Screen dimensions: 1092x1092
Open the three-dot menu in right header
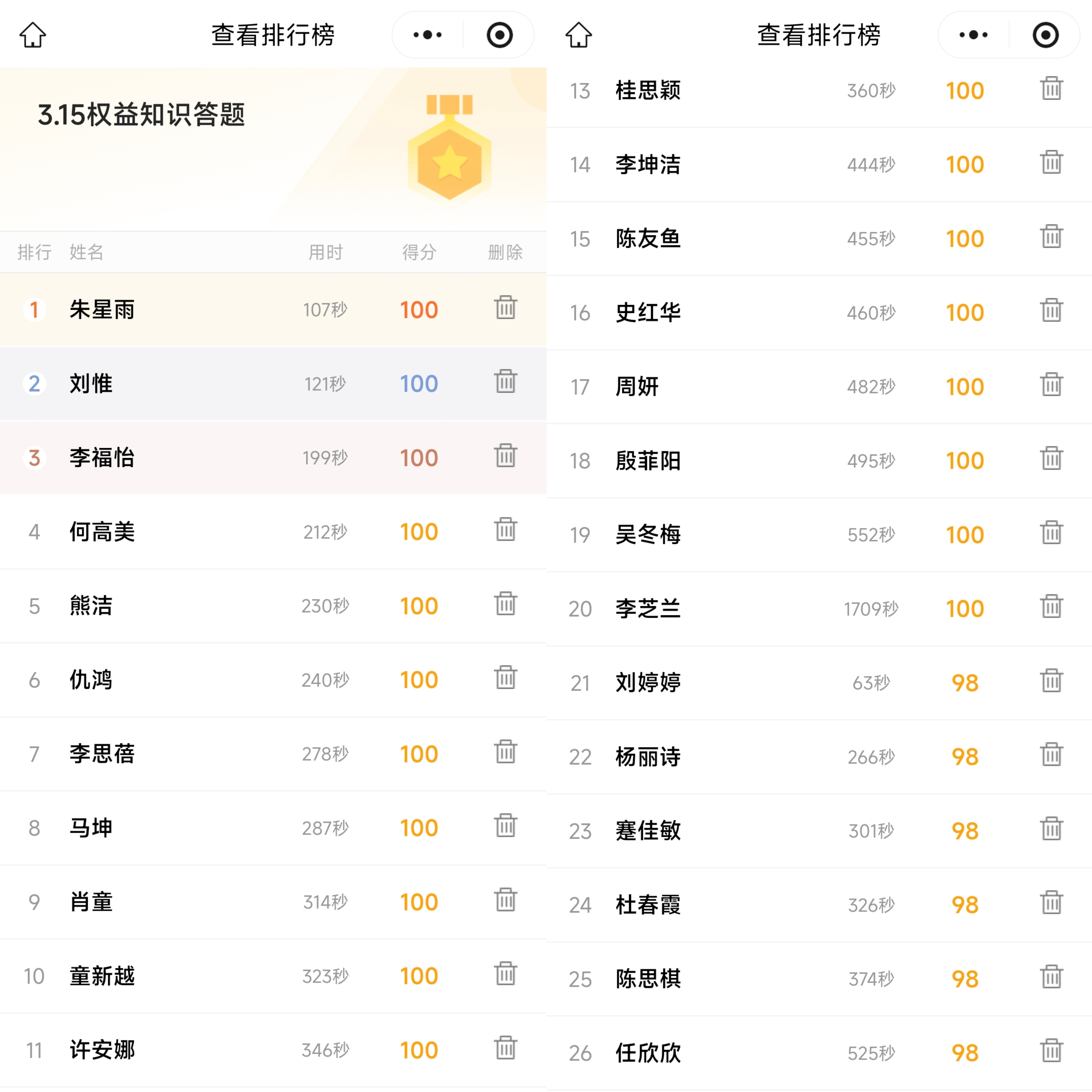tap(973, 35)
